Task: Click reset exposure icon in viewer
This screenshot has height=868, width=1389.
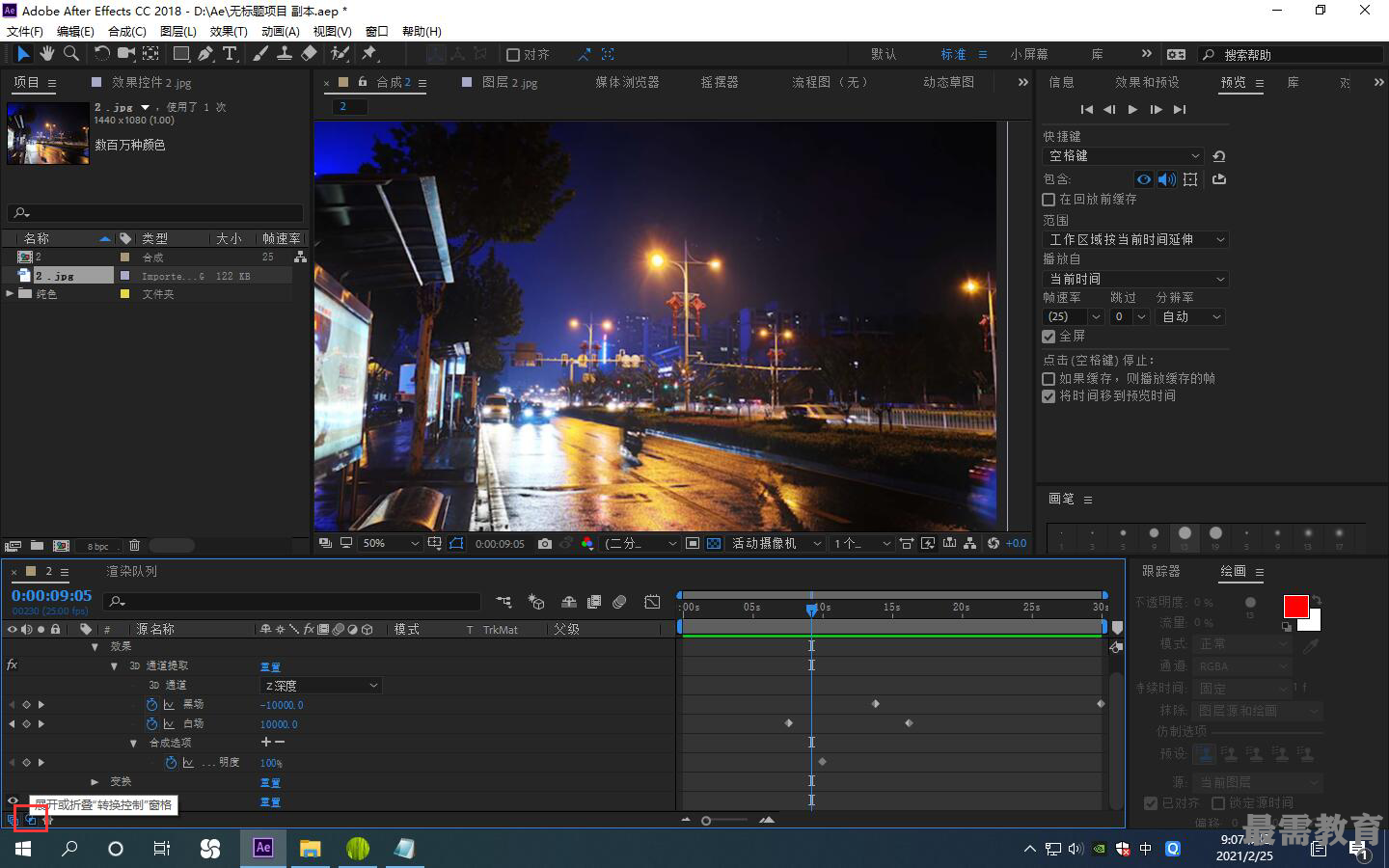Action: (993, 544)
